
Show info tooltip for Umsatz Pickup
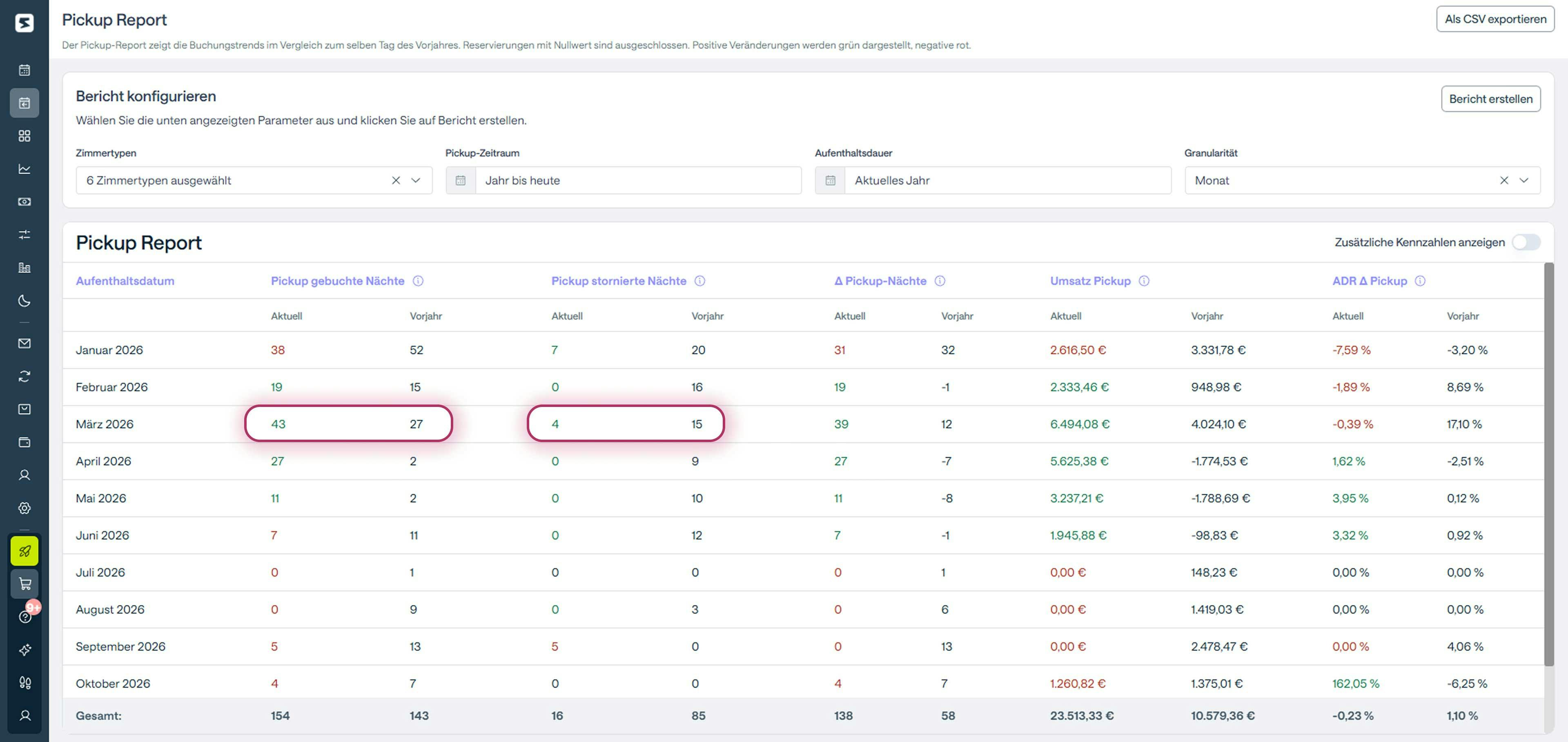pyautogui.click(x=1144, y=281)
